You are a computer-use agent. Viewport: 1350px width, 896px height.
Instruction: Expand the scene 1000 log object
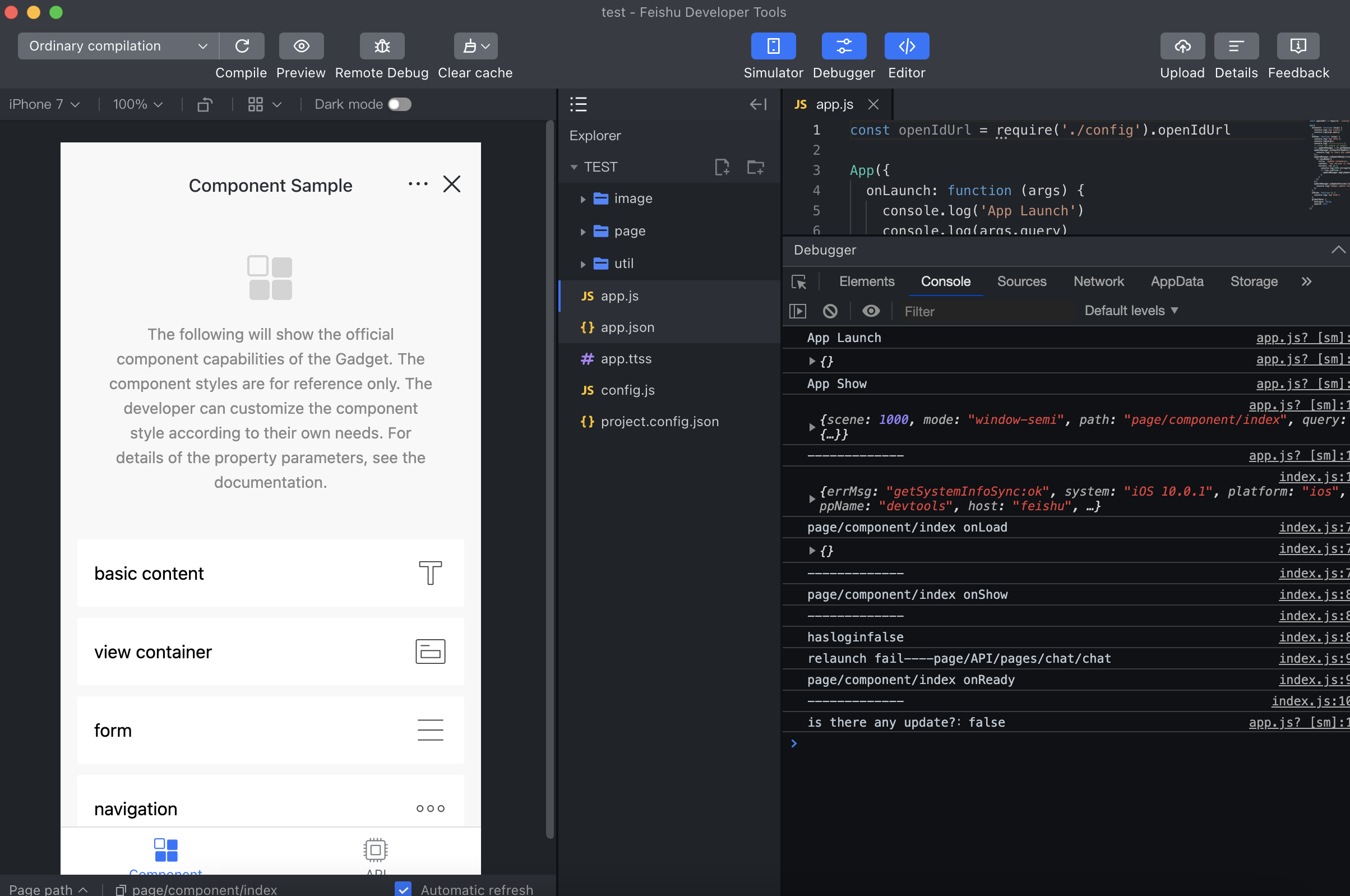[812, 427]
